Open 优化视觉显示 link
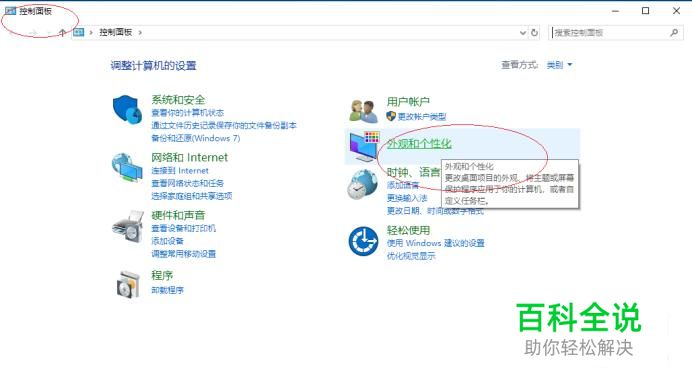 point(411,256)
